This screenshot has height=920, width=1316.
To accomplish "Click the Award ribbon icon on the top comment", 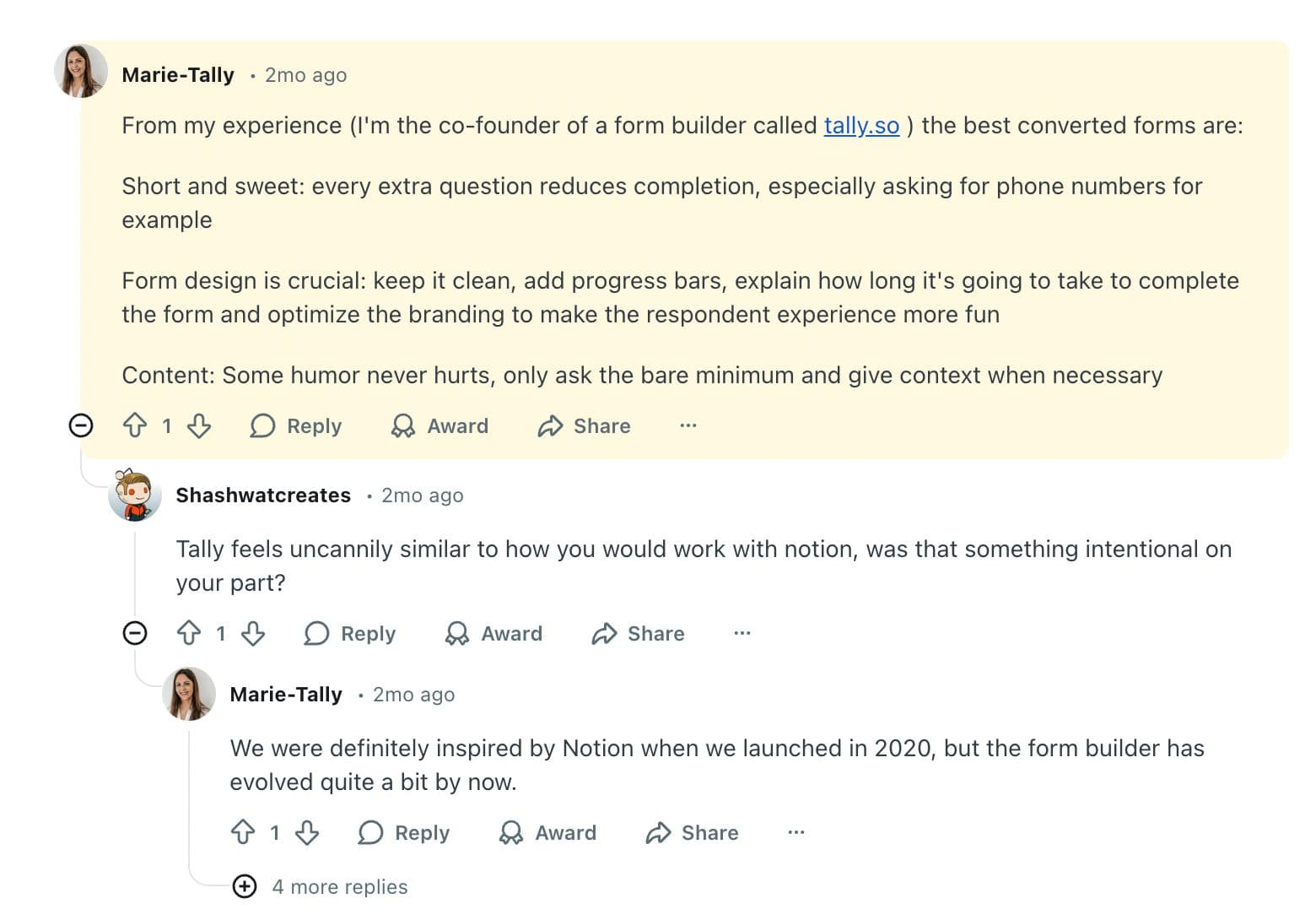I will tap(404, 426).
